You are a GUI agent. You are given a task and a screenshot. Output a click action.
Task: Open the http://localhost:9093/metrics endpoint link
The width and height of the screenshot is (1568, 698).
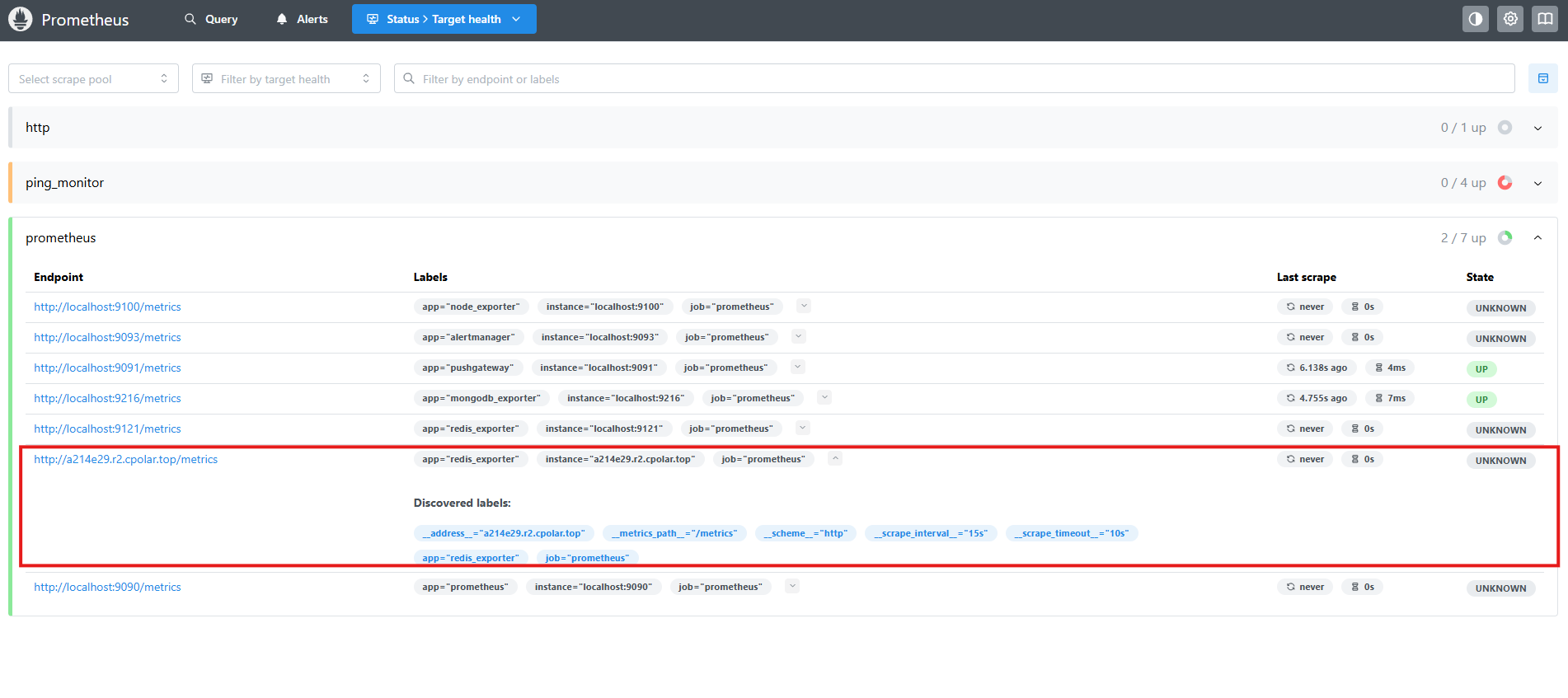click(107, 337)
